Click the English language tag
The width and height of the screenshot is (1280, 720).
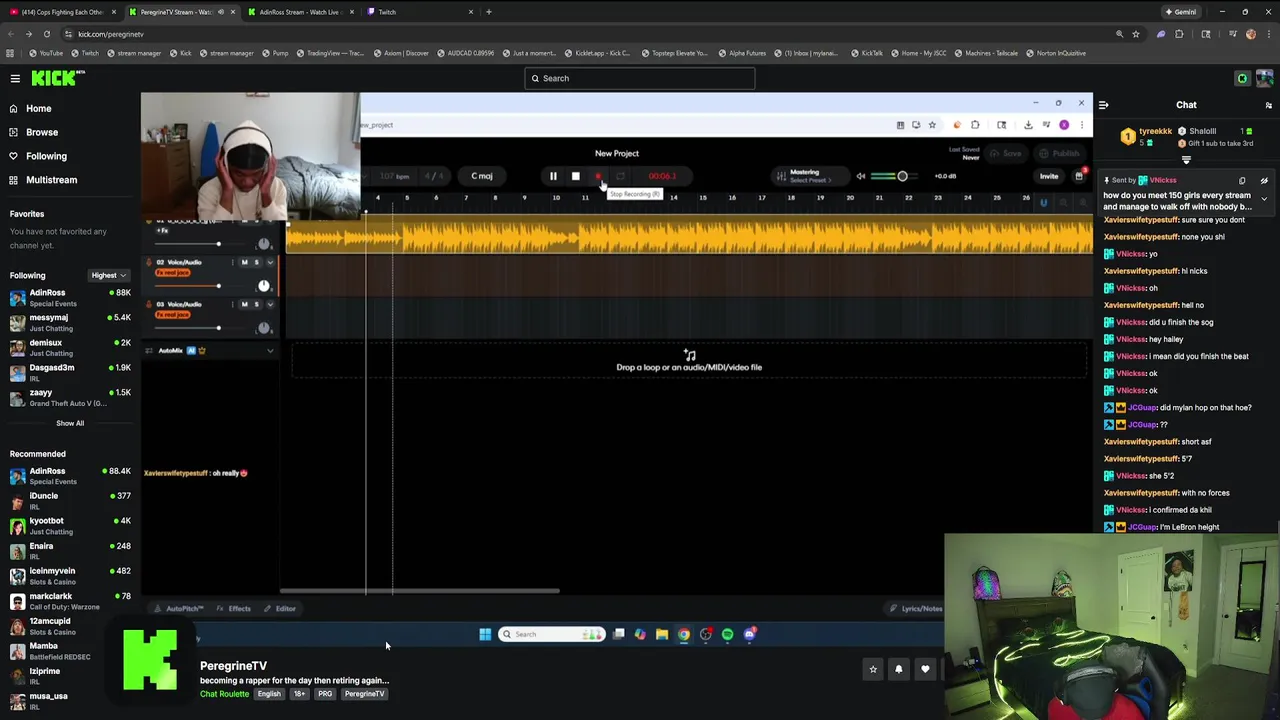(269, 694)
